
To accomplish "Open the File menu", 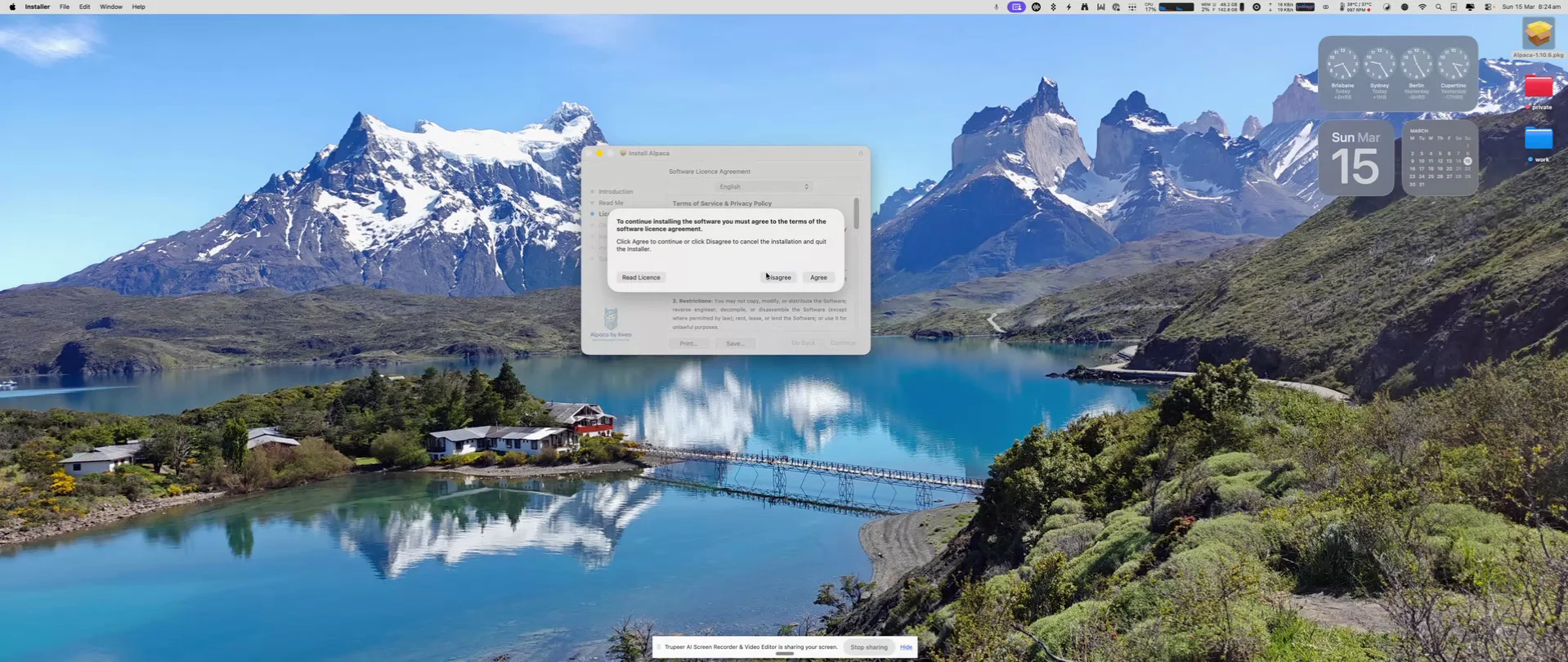I will click(x=64, y=7).
